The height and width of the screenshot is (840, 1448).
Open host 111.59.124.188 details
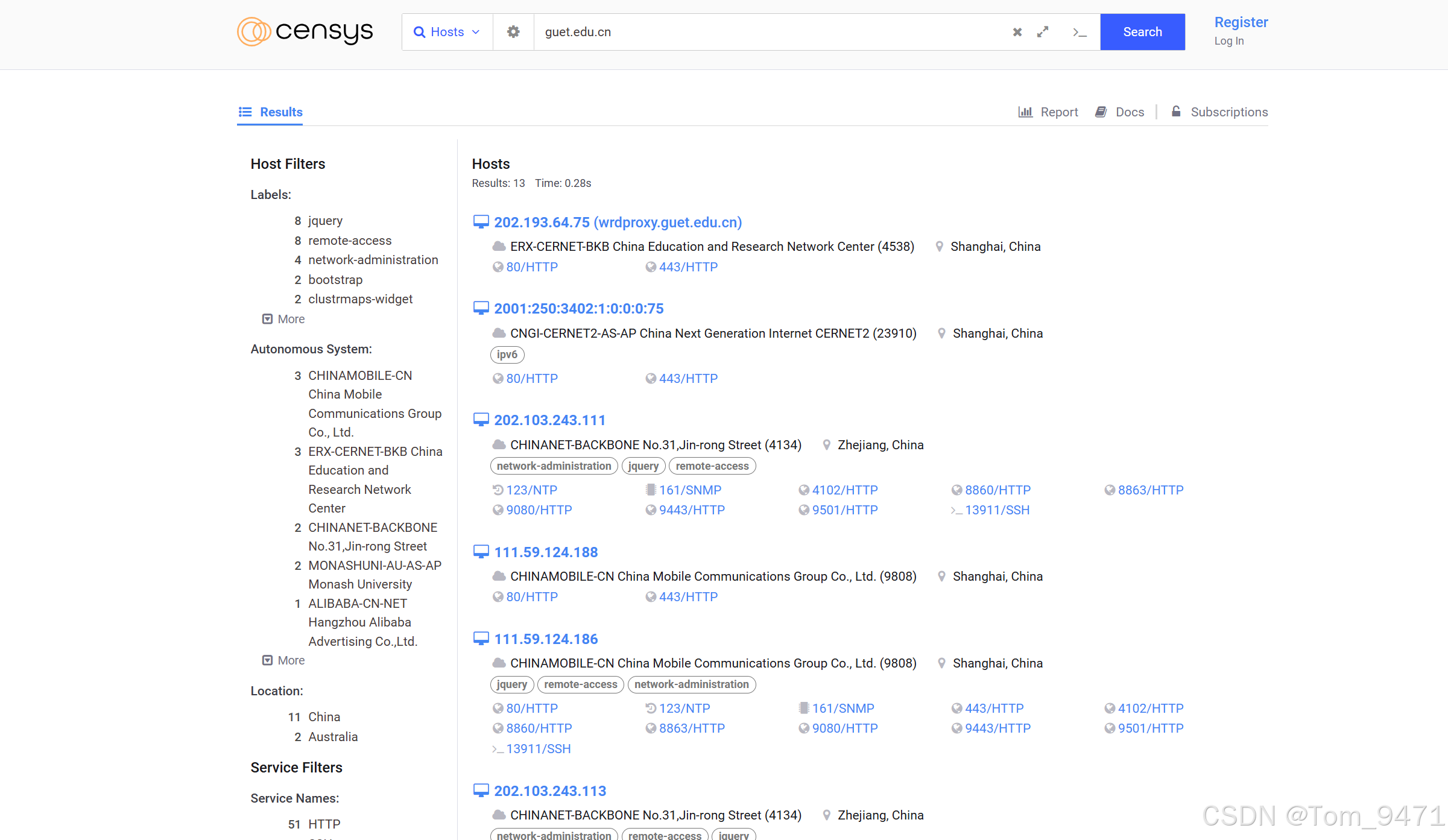(546, 552)
